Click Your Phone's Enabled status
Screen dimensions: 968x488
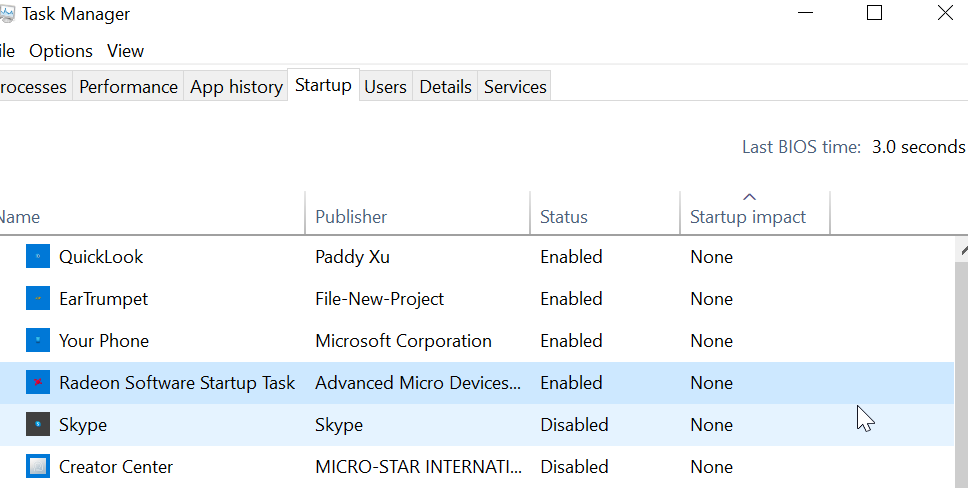coord(571,340)
